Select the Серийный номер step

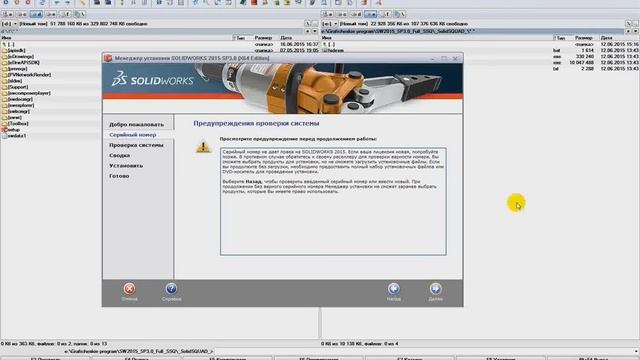[133, 135]
